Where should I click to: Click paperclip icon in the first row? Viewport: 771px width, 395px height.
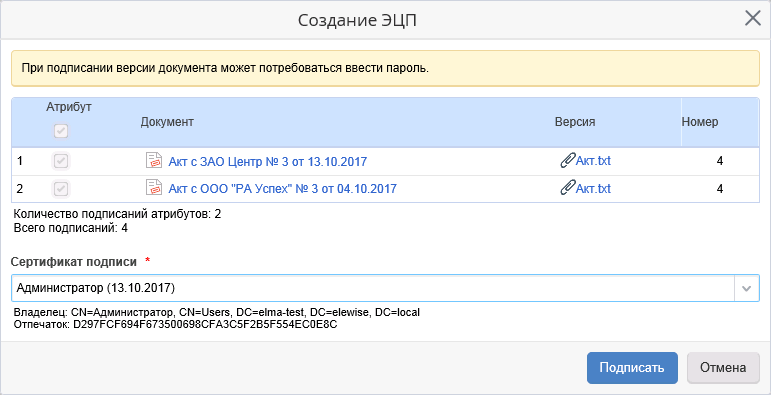click(x=567, y=160)
